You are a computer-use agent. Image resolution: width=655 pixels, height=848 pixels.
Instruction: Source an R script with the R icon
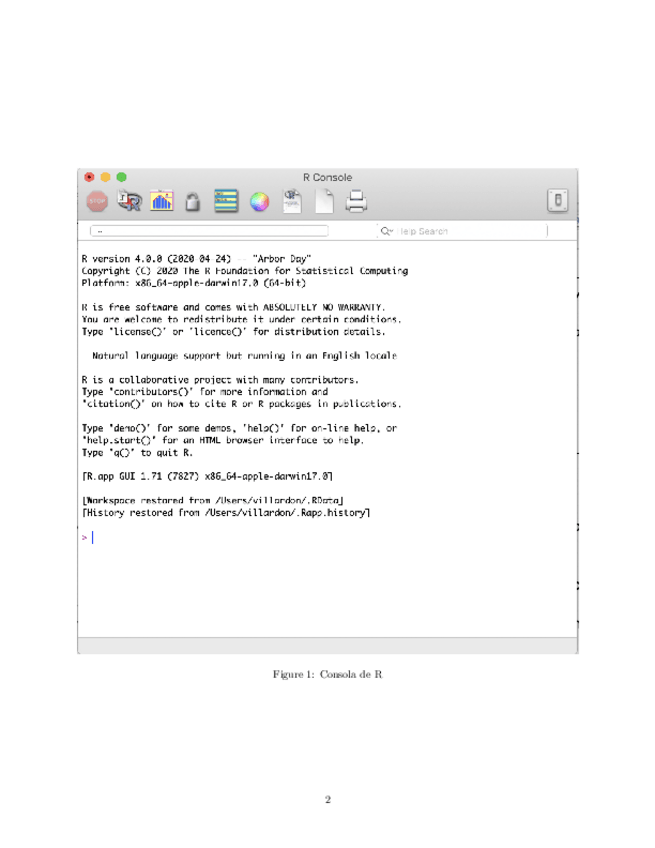(130, 201)
